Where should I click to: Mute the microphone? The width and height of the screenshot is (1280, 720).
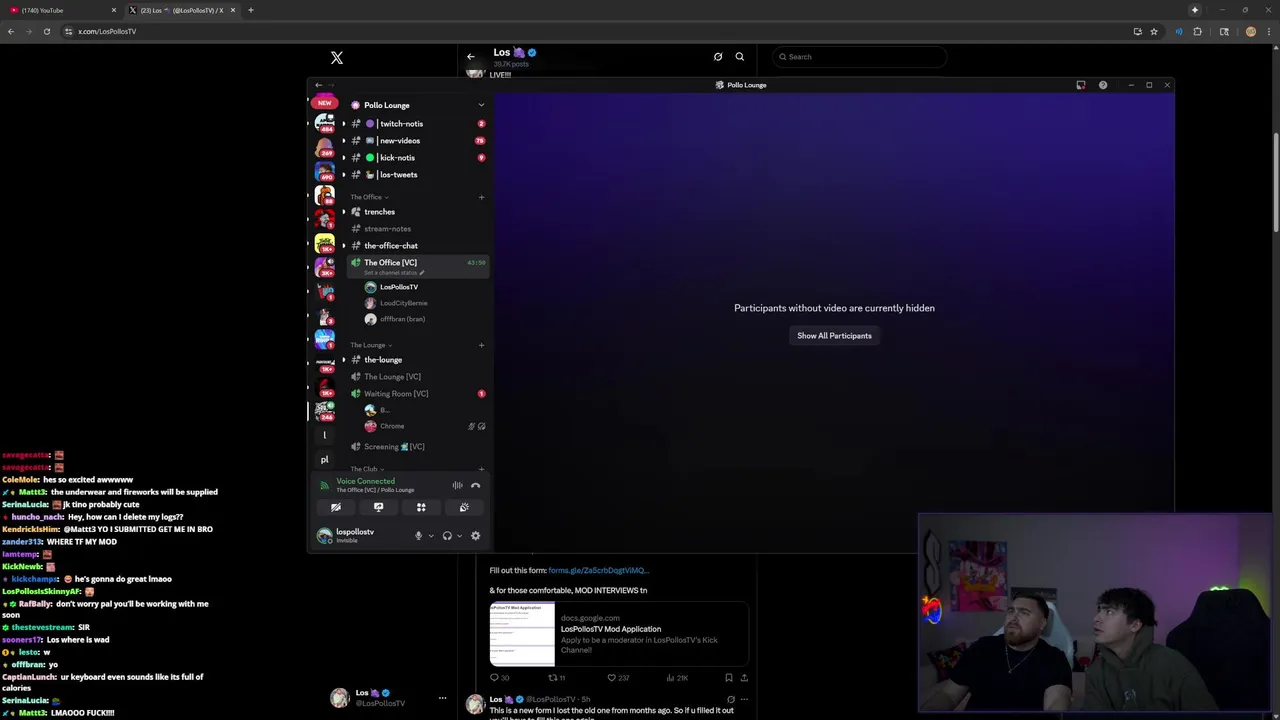[419, 536]
